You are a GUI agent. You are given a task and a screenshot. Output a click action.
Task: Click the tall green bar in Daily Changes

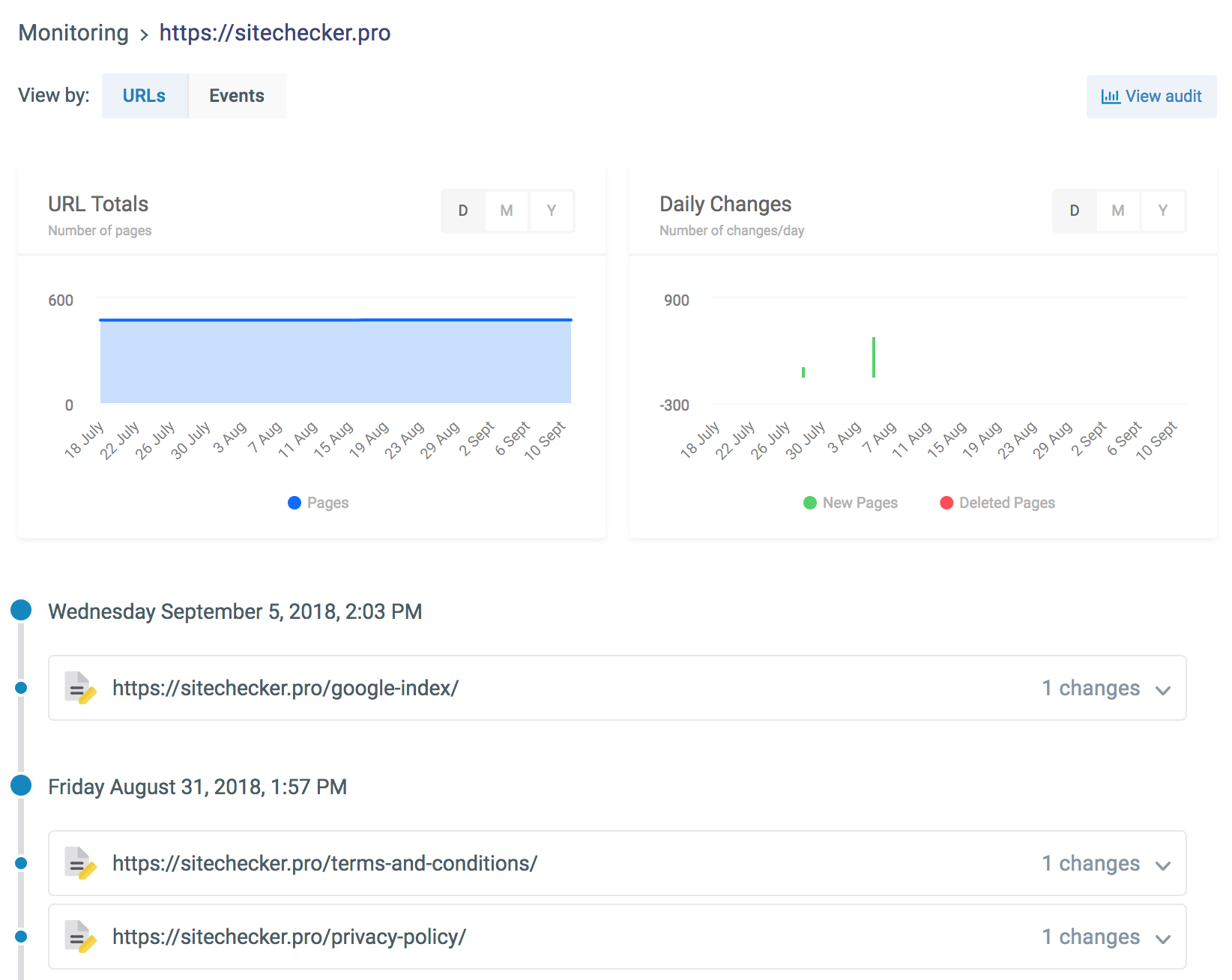[874, 357]
